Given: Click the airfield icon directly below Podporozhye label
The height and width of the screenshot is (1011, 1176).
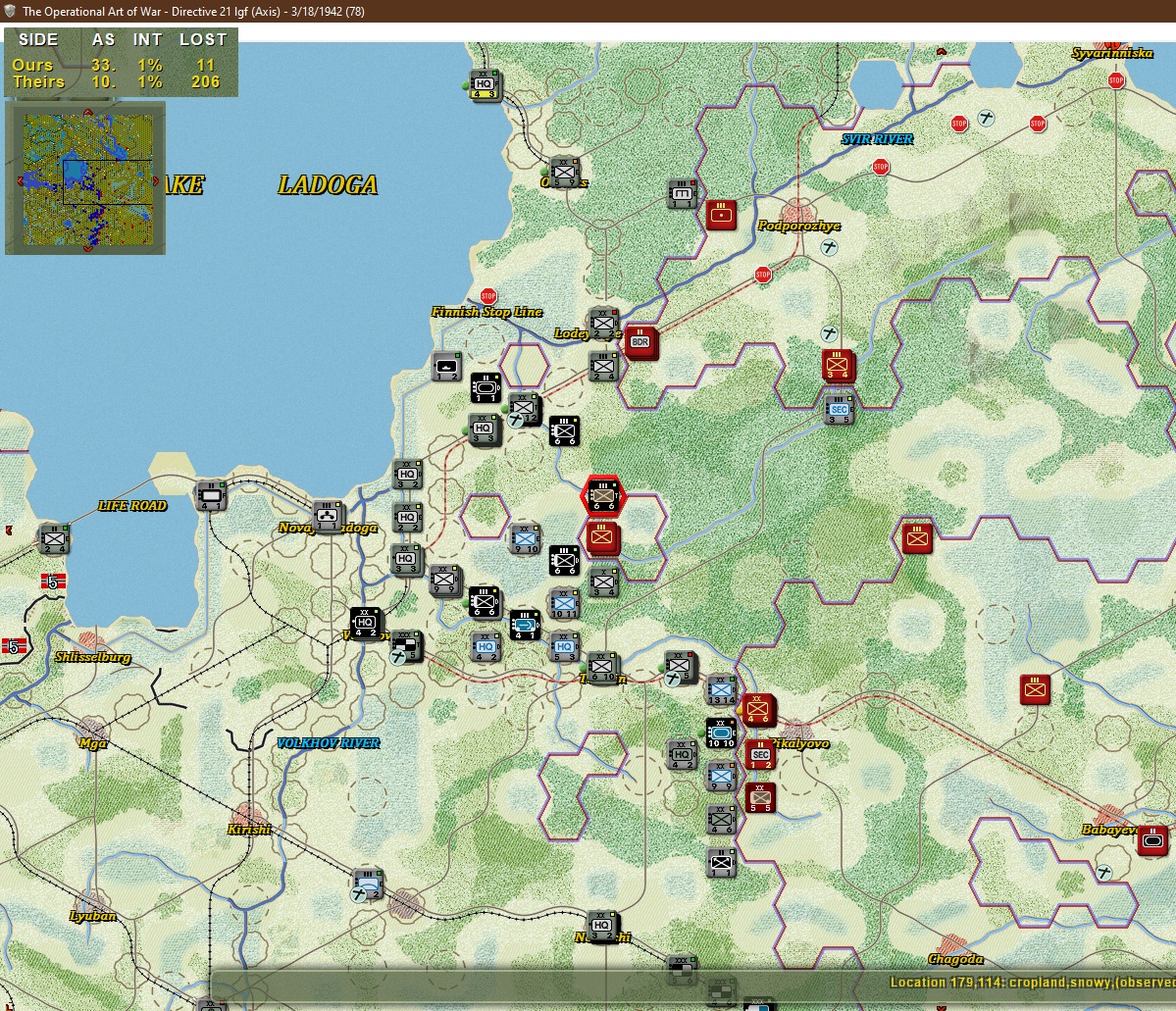Looking at the screenshot, I should coord(829,247).
